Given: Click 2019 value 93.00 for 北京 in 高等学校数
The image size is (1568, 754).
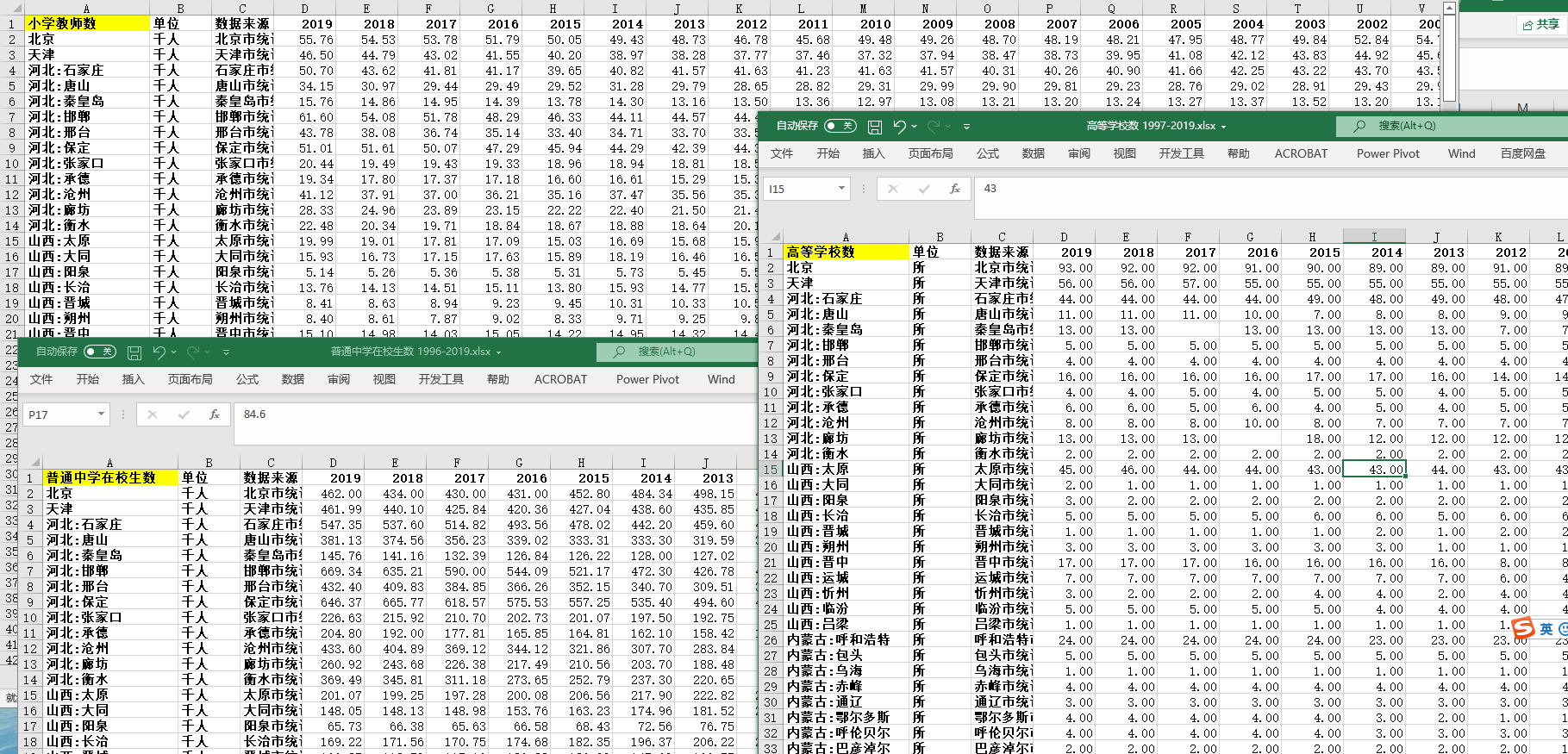Looking at the screenshot, I should tap(1064, 268).
